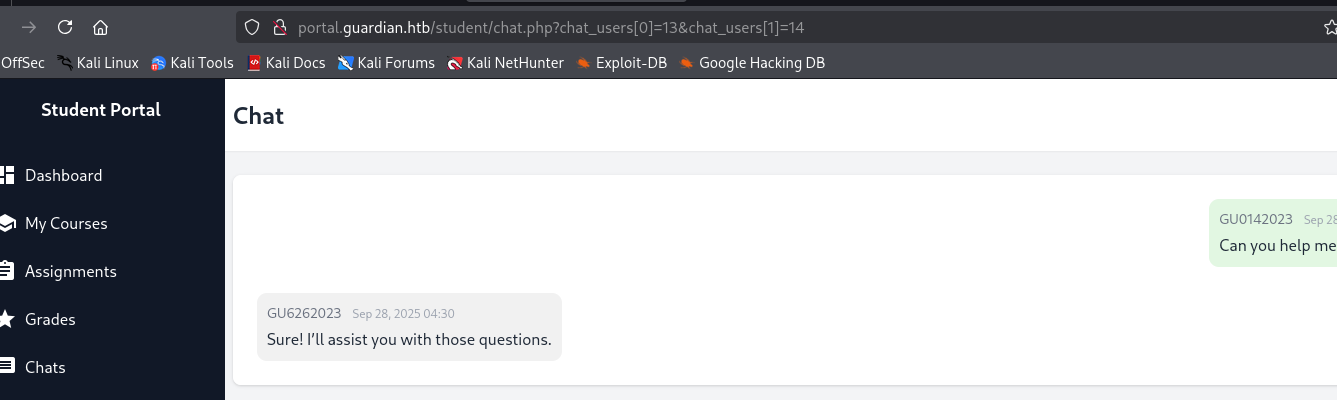Click the Grades star icon
The width and height of the screenshot is (1337, 400).
(x=6, y=319)
